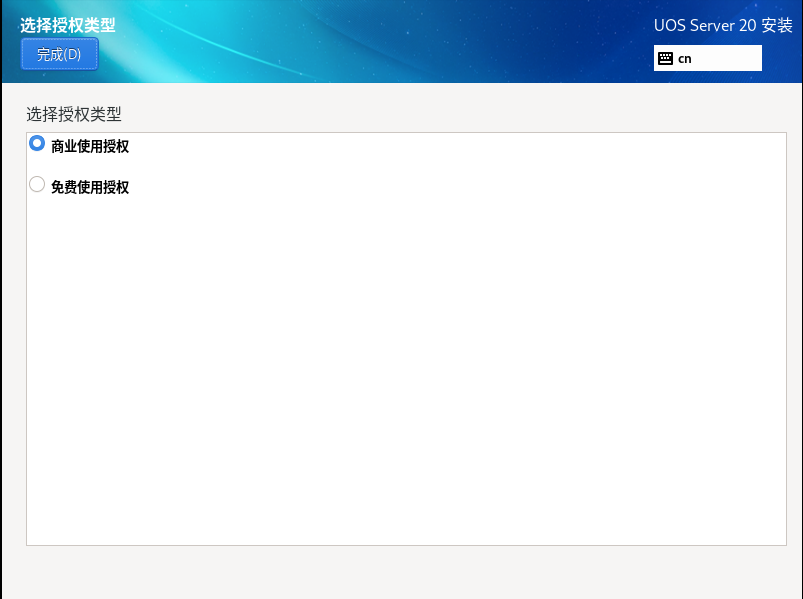This screenshot has width=803, height=599.
Task: Select the 商业使用授权 radio button
Action: (x=37, y=143)
